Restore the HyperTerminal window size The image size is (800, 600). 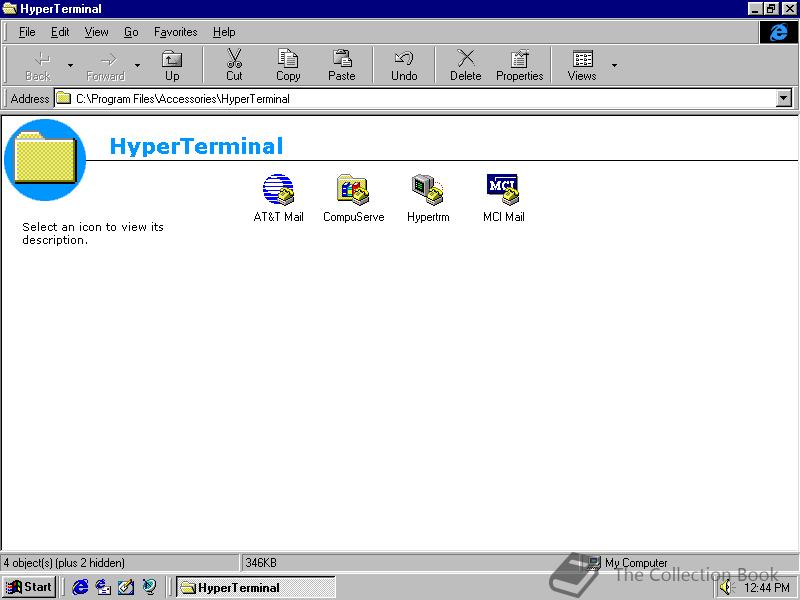[771, 9]
